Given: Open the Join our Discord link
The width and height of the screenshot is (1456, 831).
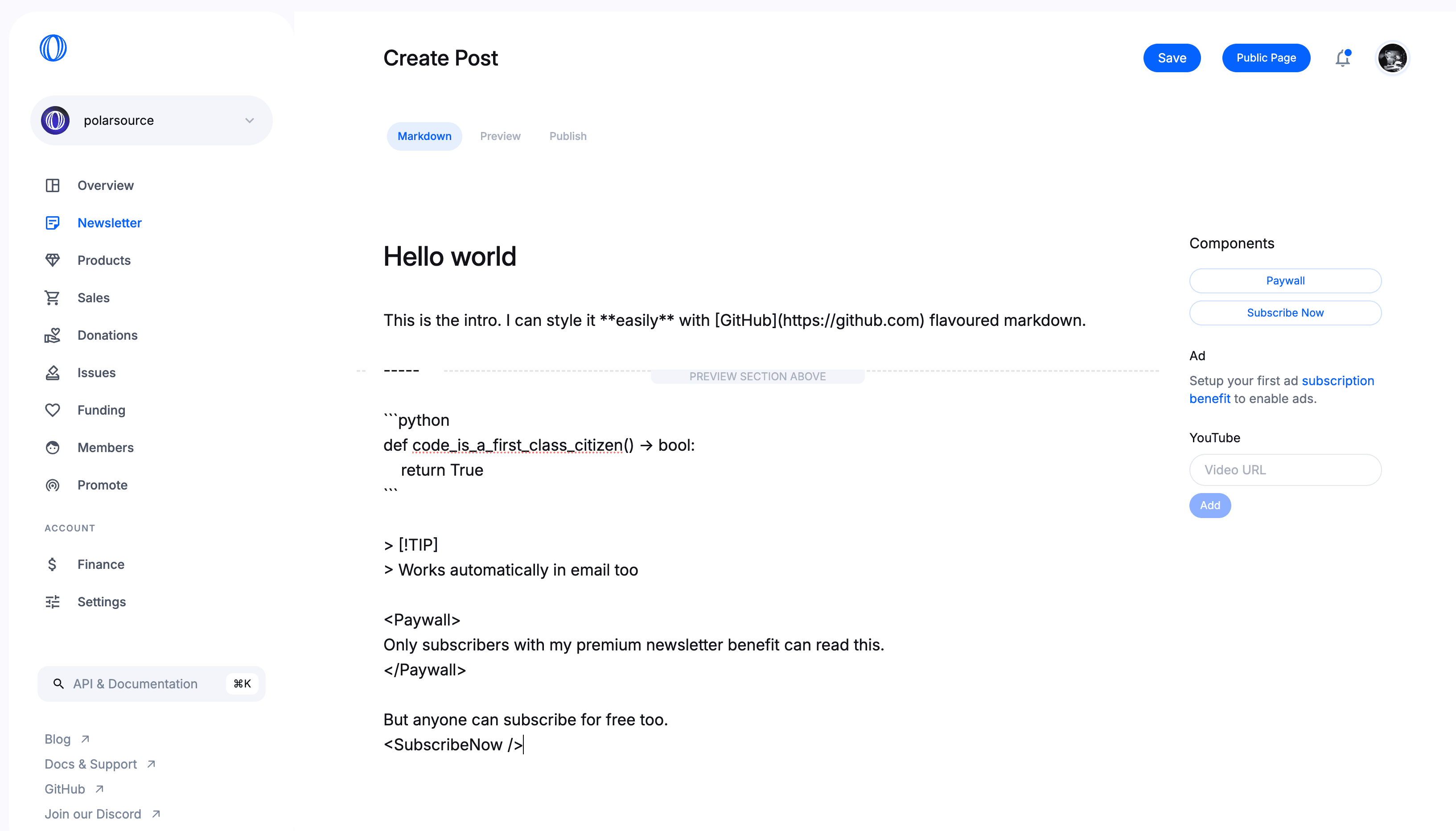Looking at the screenshot, I should 92,814.
